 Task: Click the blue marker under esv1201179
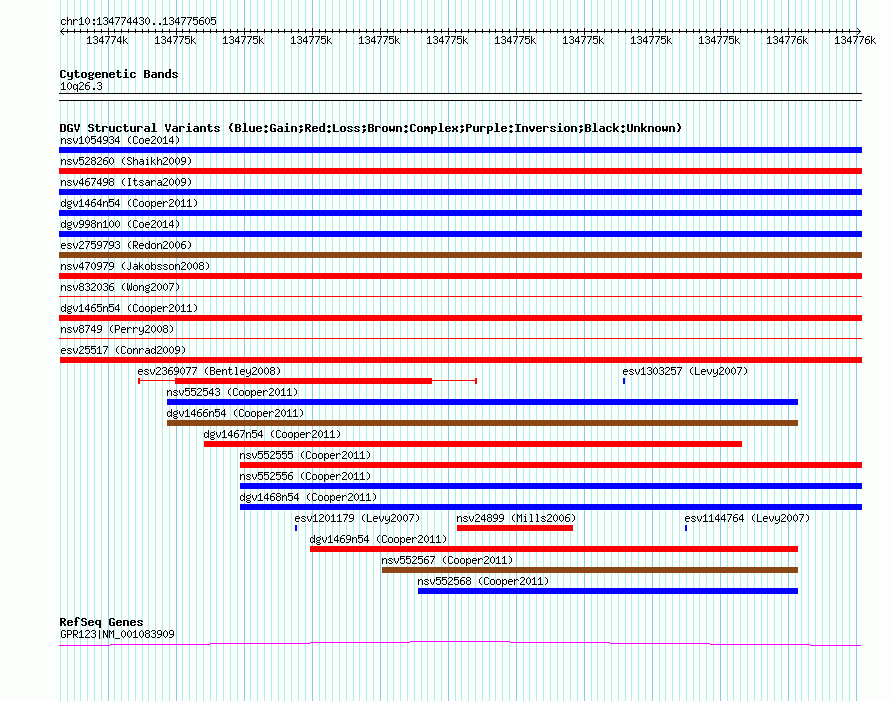296,528
